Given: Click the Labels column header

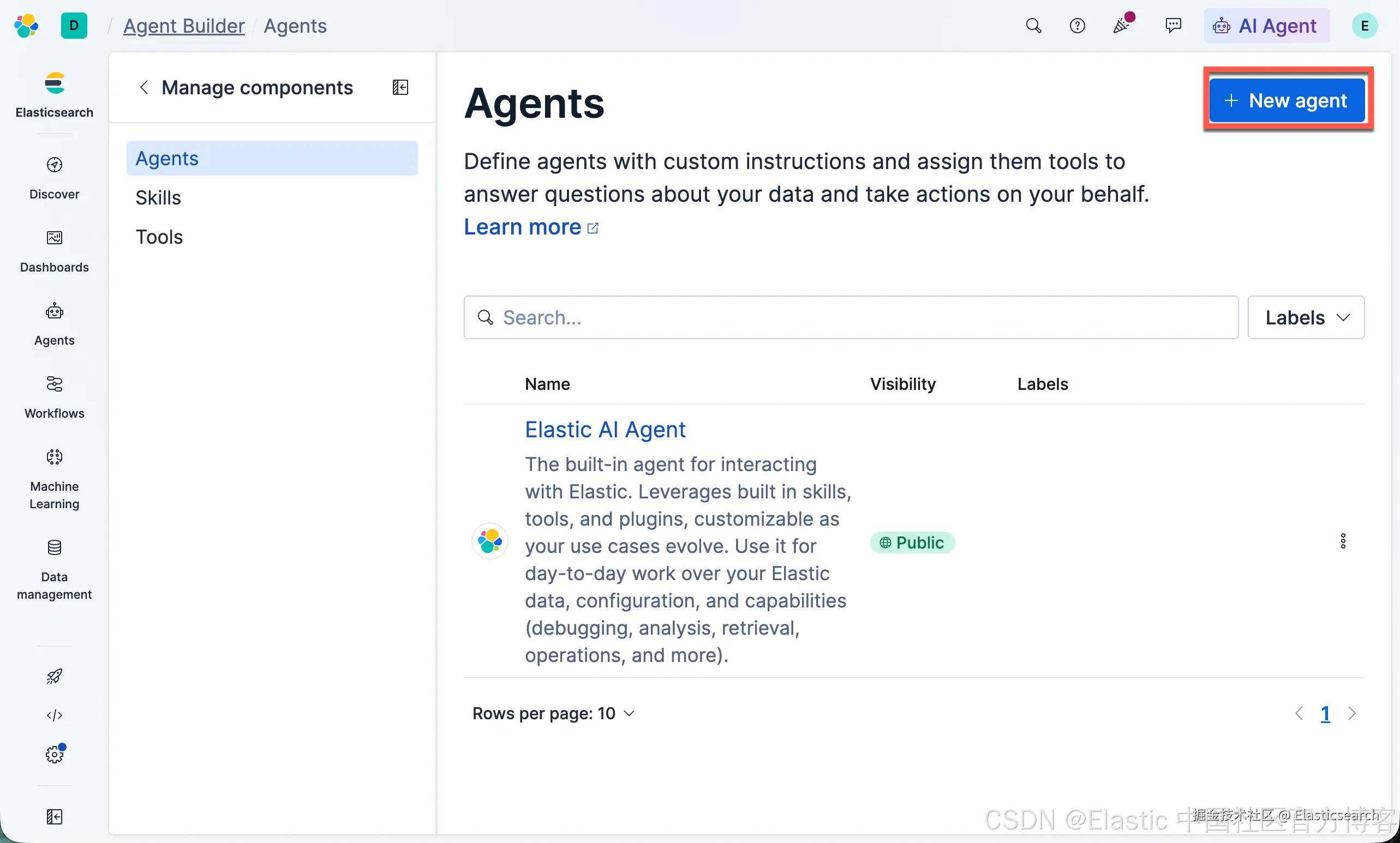Looking at the screenshot, I should [x=1043, y=384].
